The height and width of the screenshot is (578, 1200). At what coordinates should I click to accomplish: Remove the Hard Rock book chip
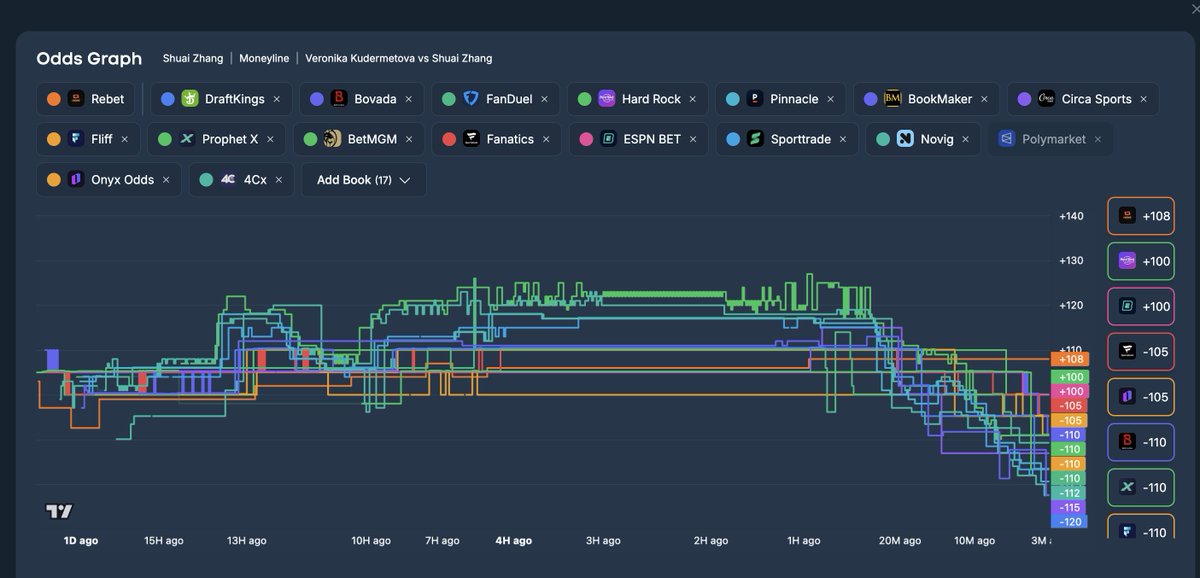(692, 99)
